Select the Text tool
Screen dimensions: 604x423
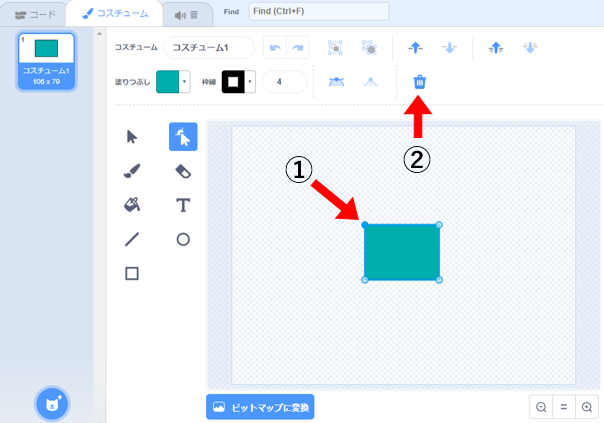click(183, 205)
